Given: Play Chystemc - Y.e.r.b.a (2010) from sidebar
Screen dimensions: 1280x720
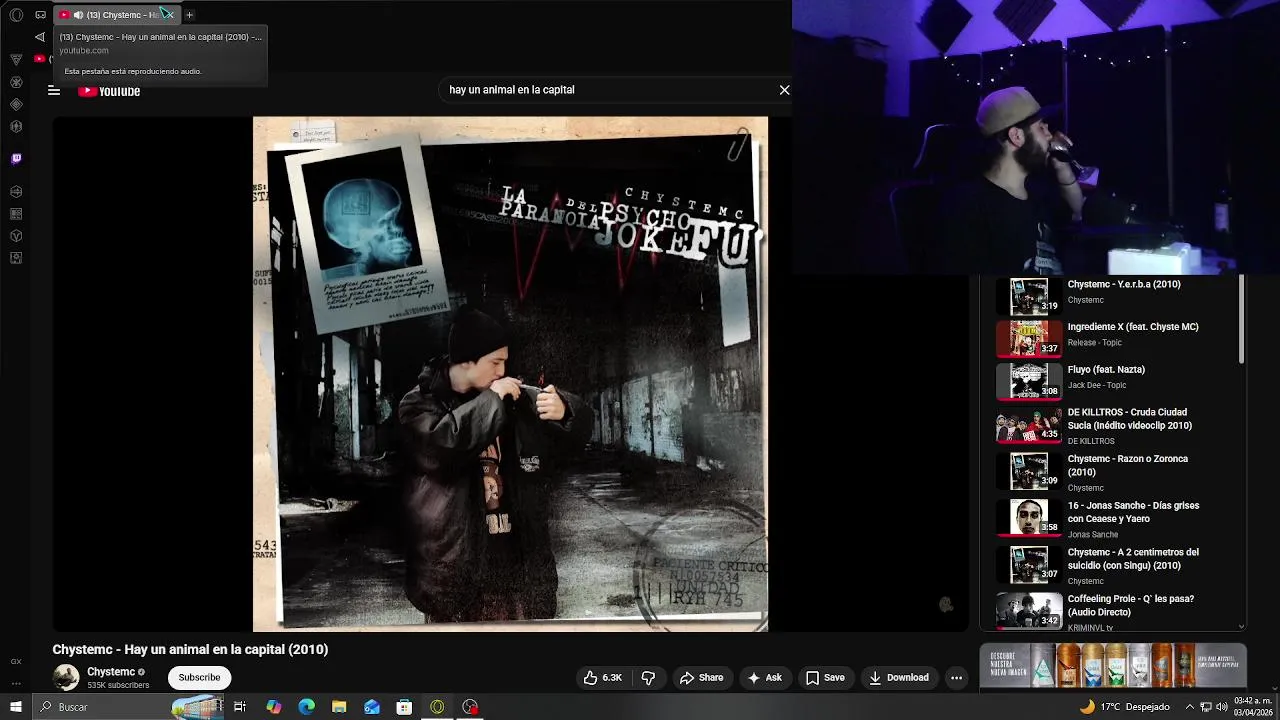Looking at the screenshot, I should click(1124, 284).
